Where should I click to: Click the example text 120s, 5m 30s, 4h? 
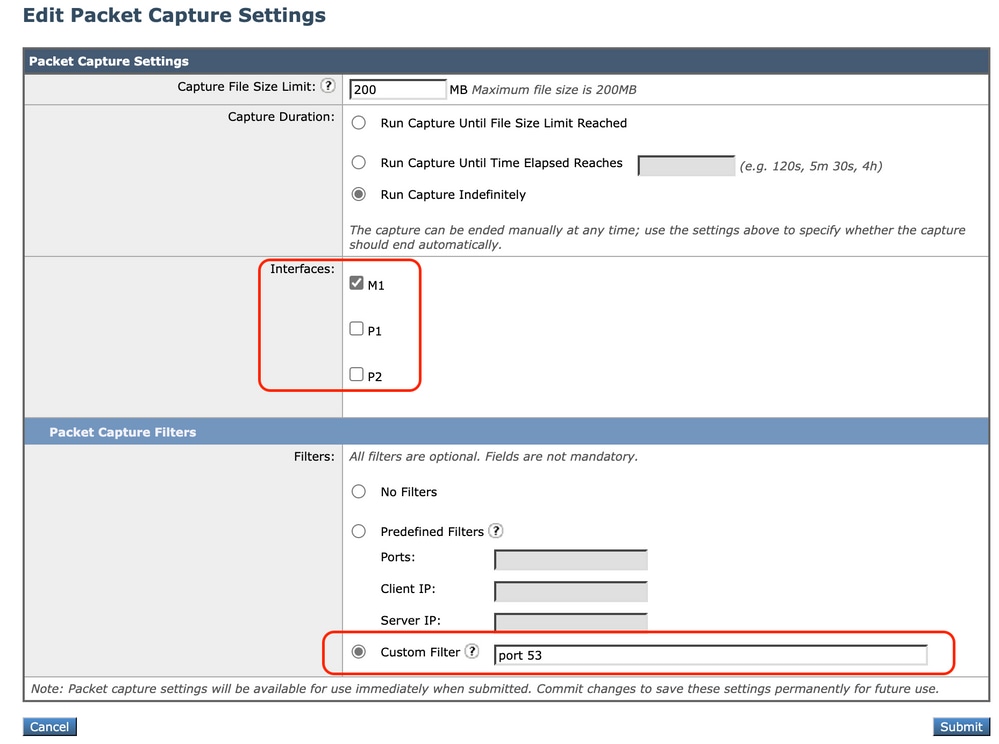click(x=810, y=166)
